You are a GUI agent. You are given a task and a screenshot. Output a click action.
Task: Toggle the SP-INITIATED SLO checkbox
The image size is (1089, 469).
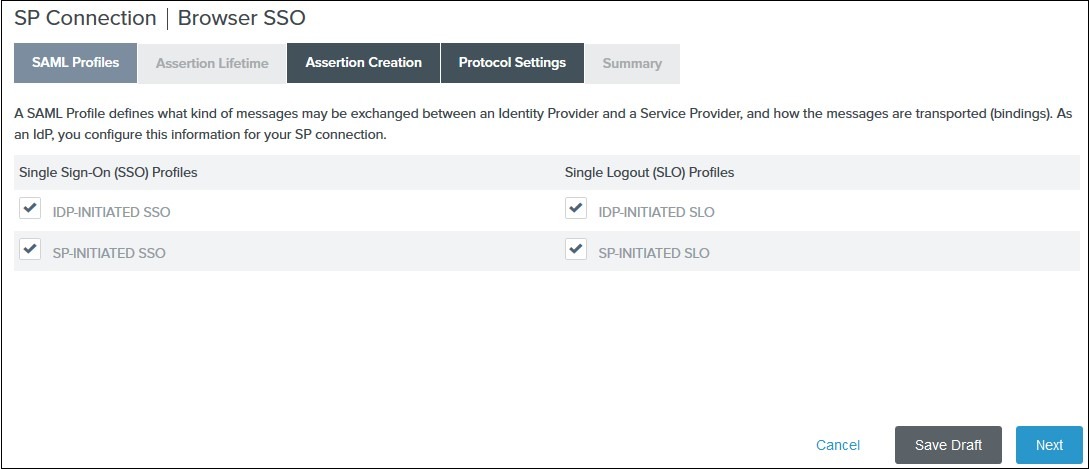[x=575, y=250]
